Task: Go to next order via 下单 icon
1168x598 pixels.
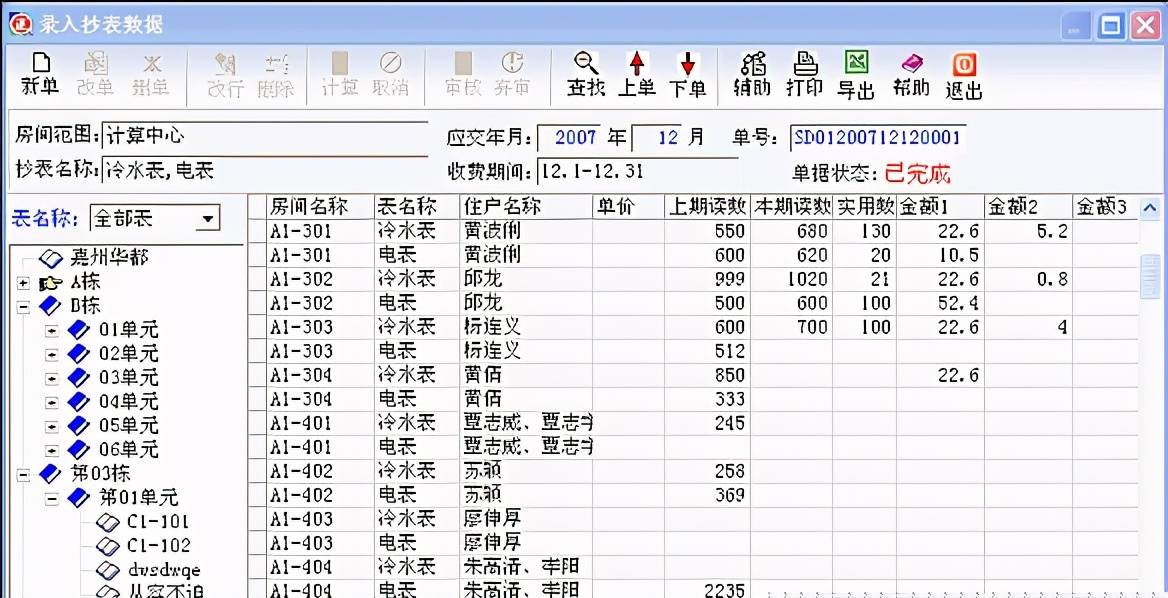Action: tap(691, 75)
